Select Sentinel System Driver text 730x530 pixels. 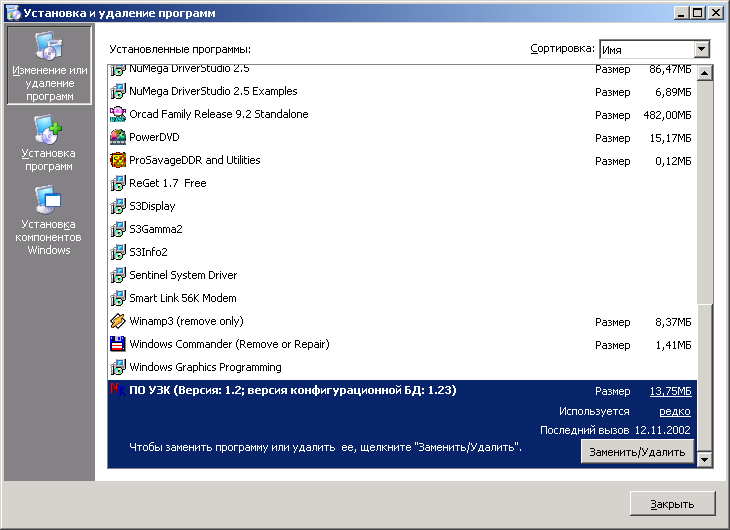tap(183, 275)
